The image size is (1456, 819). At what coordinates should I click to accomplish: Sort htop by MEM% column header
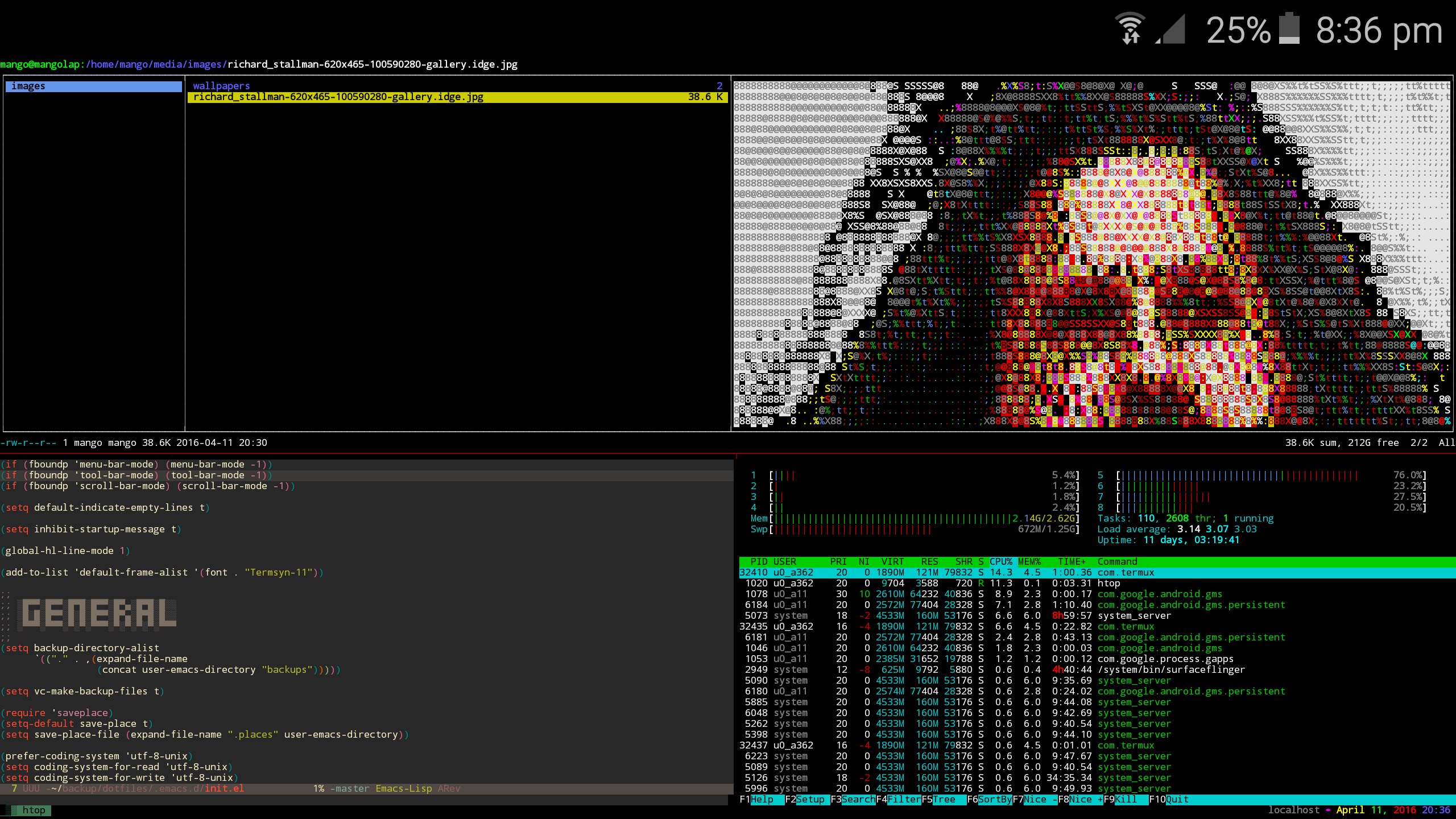[x=1029, y=561]
